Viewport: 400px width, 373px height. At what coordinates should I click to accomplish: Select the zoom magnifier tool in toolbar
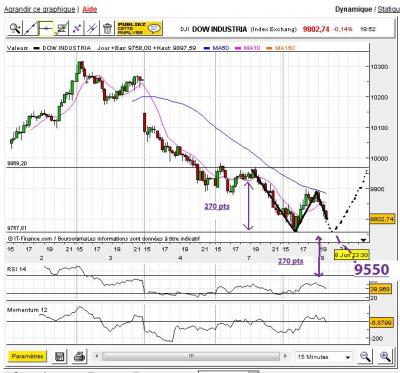click(15, 28)
